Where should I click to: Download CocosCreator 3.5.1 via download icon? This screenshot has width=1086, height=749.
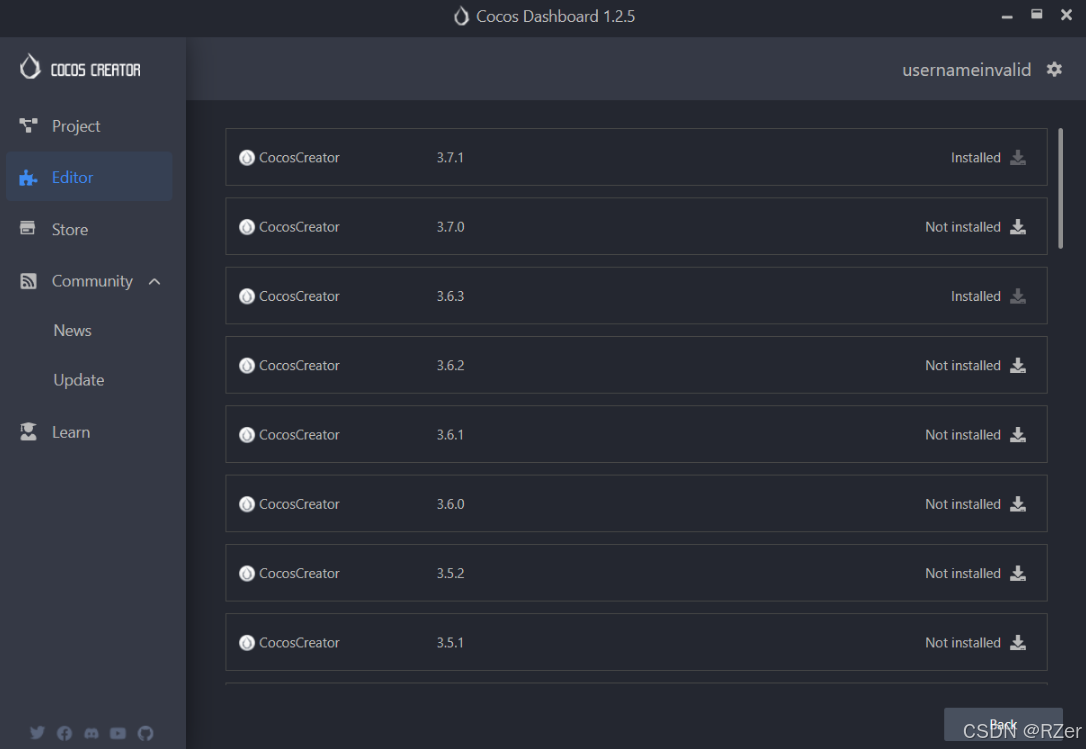click(x=1017, y=642)
